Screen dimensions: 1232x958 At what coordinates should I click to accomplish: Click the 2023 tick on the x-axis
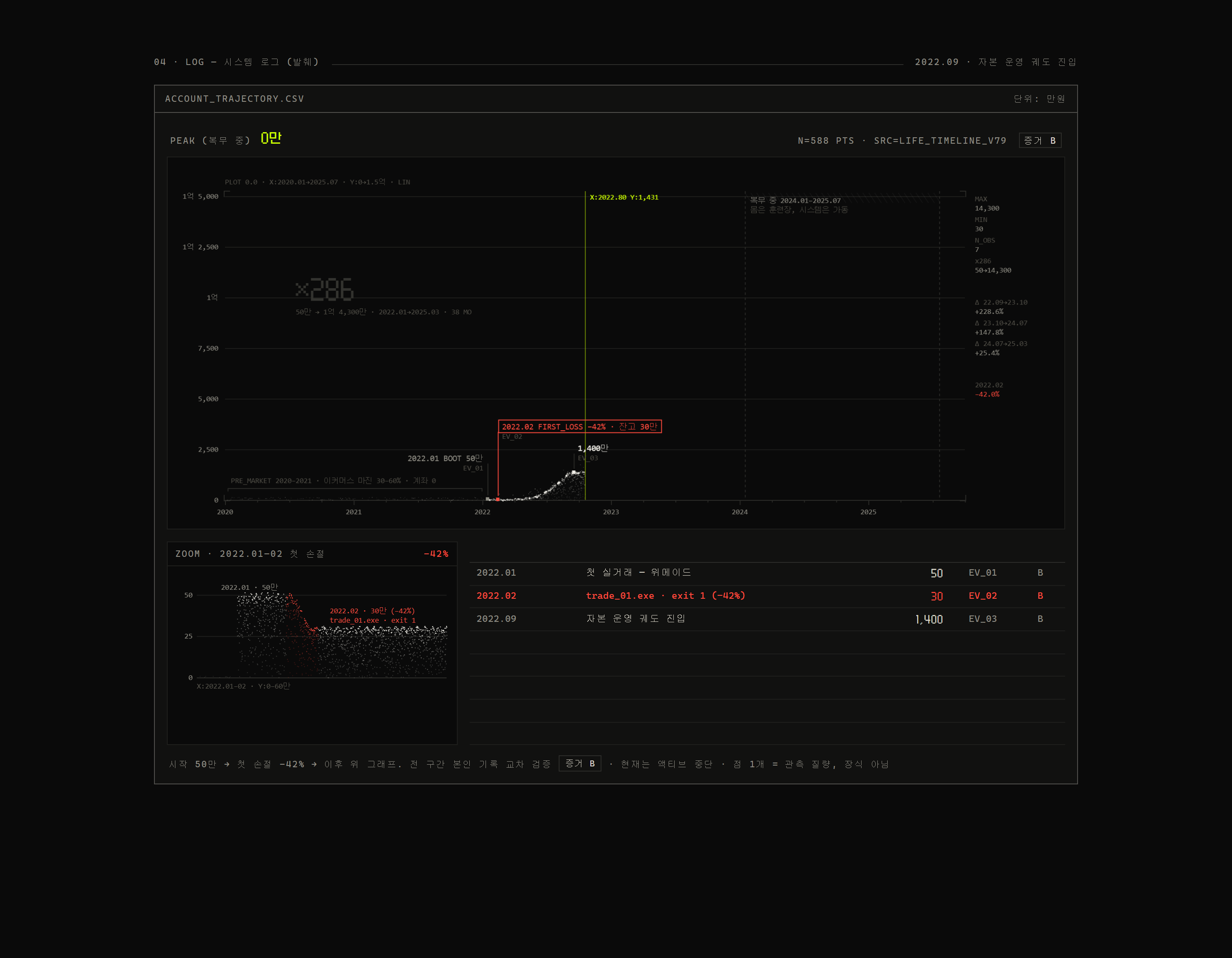611,512
